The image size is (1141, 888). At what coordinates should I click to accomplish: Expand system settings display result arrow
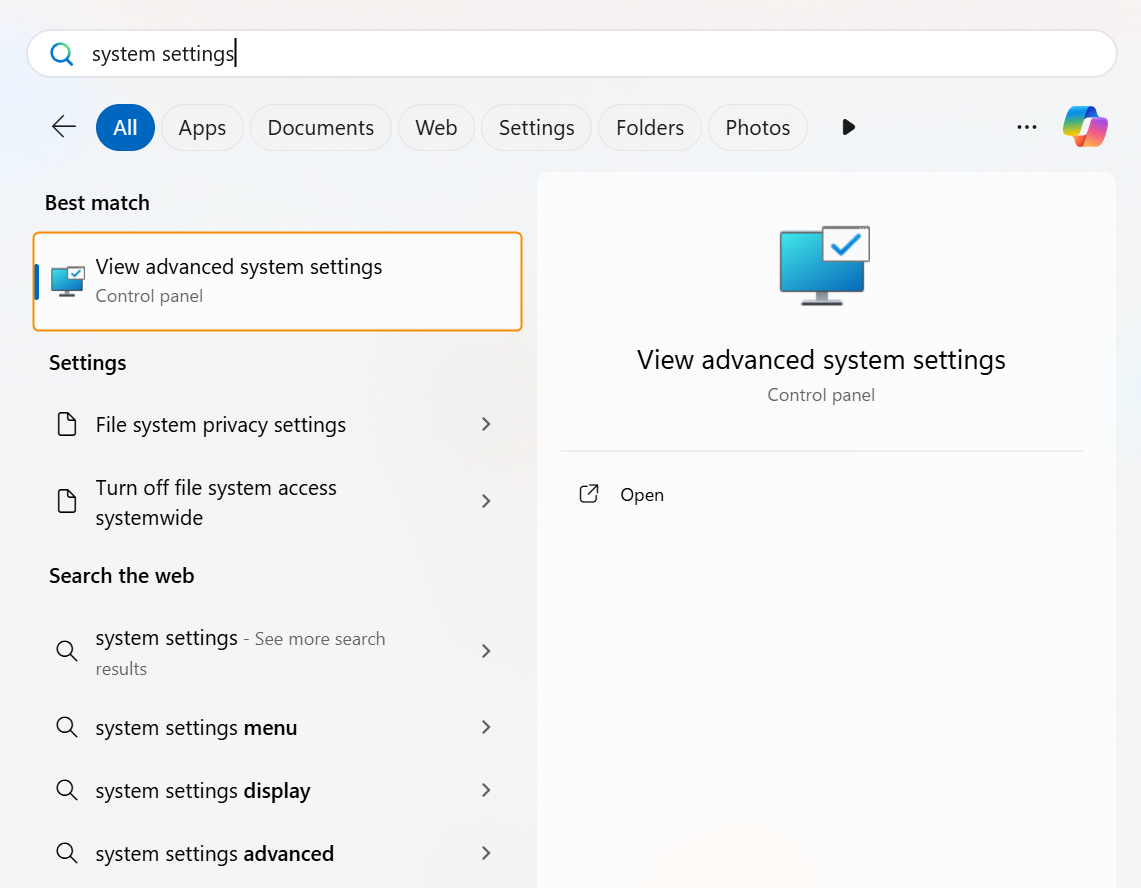pos(486,790)
